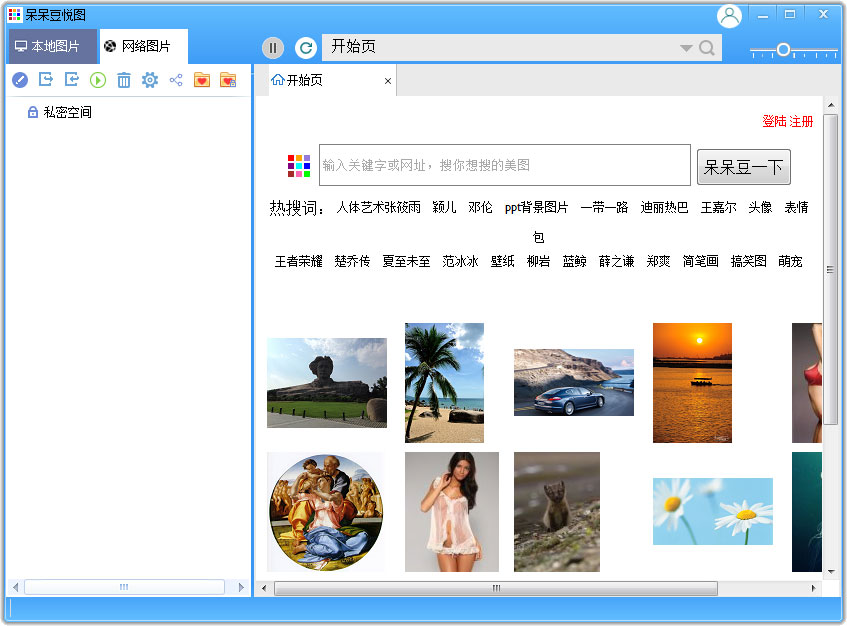Open the locked favorites folder icon
Screen dimensions: 847x626
[x=228, y=80]
